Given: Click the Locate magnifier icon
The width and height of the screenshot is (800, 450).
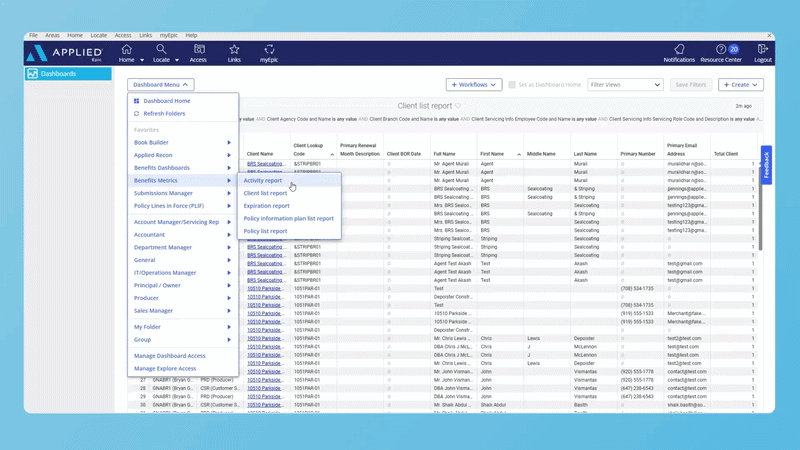Looking at the screenshot, I should pos(161,49).
